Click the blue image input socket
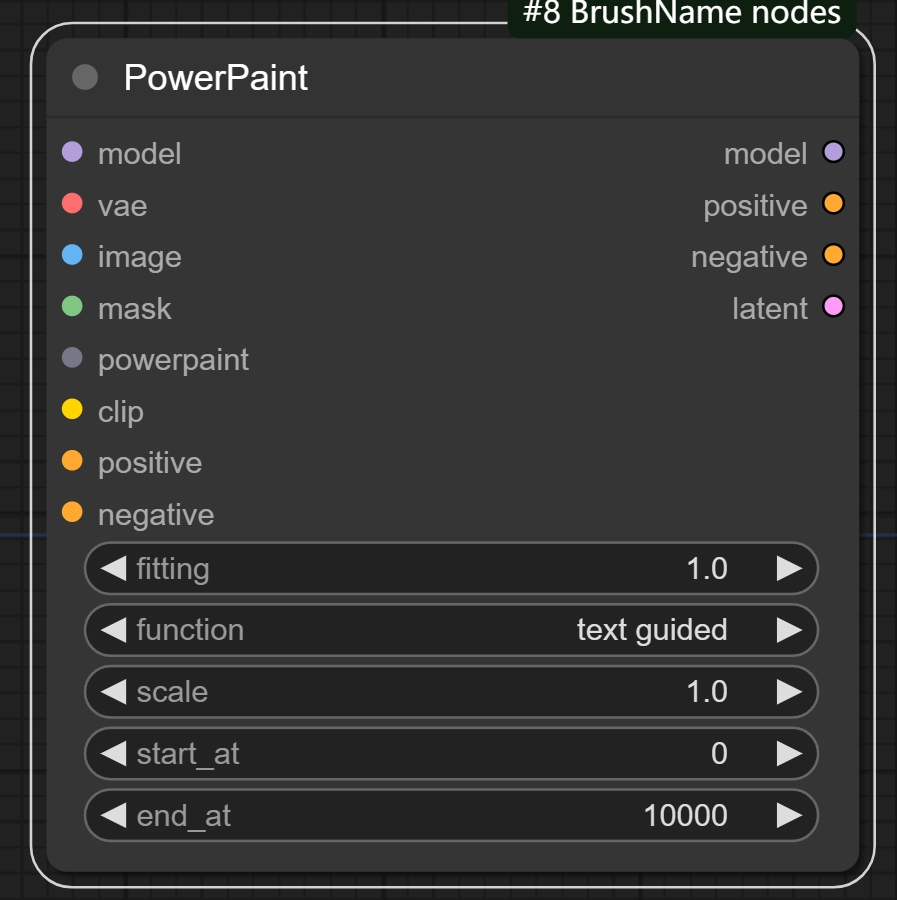 tap(72, 256)
